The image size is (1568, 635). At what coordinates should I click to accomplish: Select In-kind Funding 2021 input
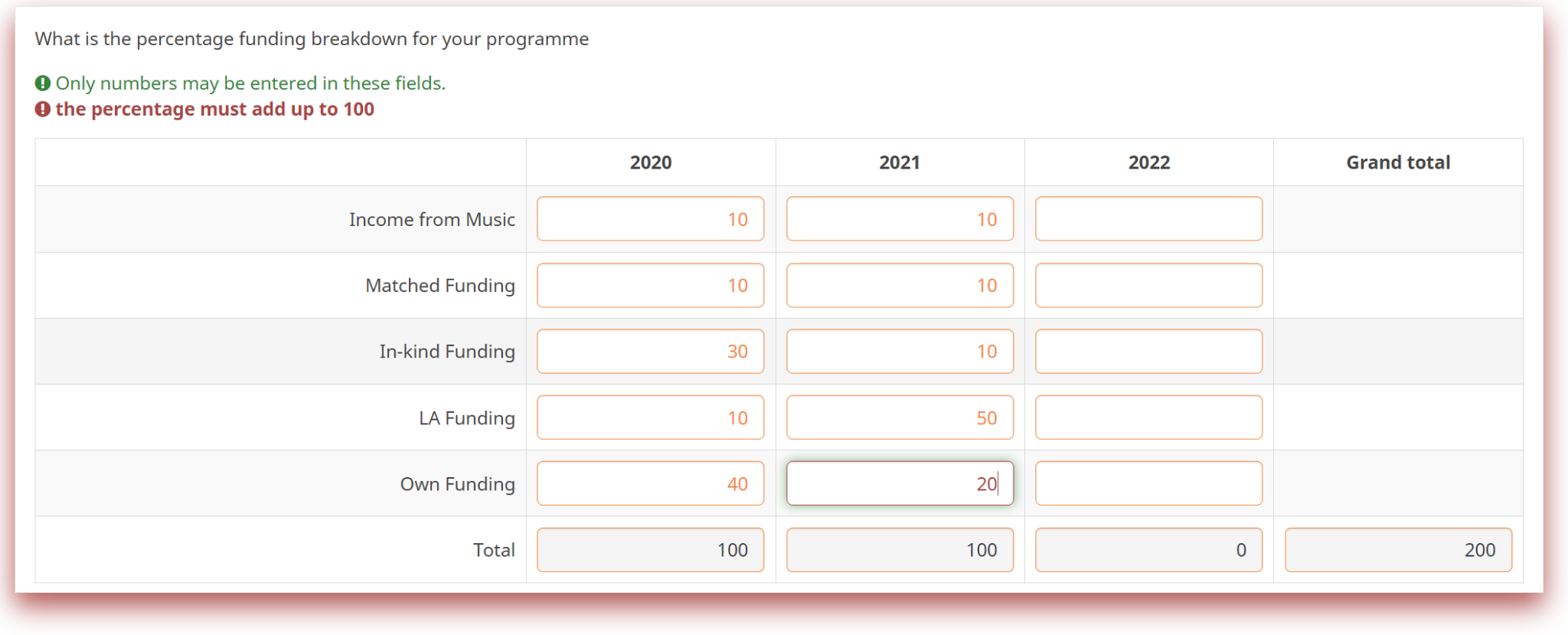(900, 351)
